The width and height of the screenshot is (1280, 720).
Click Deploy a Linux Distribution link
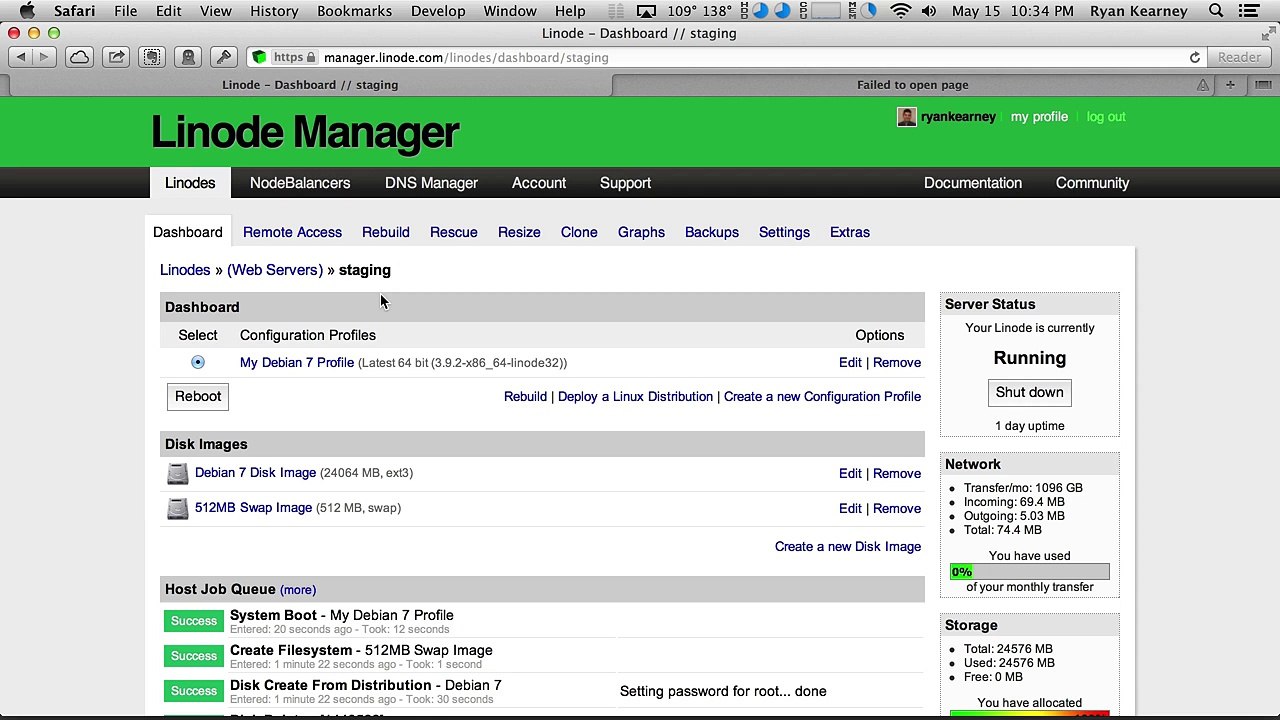pyautogui.click(x=635, y=396)
